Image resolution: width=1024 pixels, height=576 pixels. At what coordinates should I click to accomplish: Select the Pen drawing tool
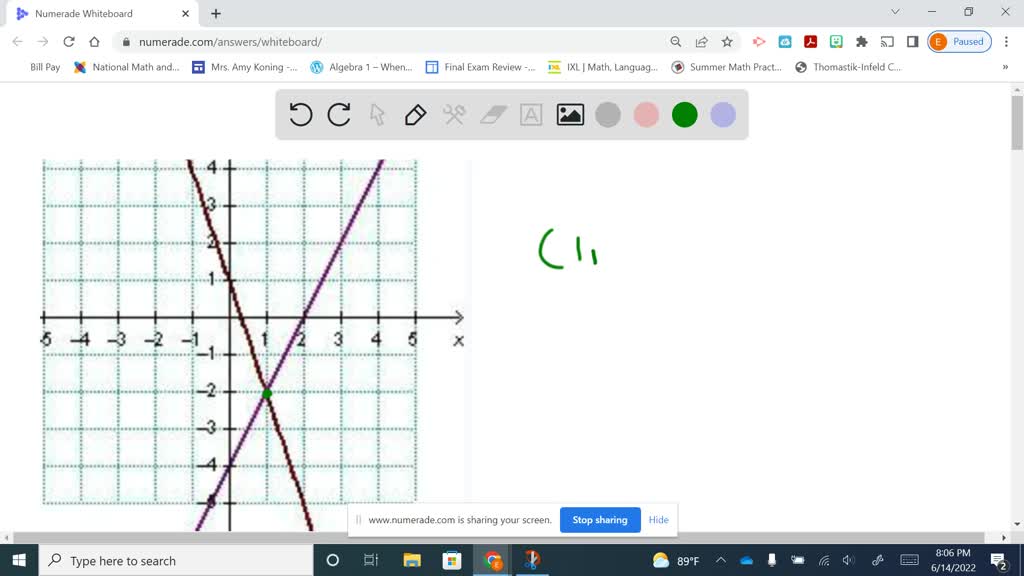[415, 114]
